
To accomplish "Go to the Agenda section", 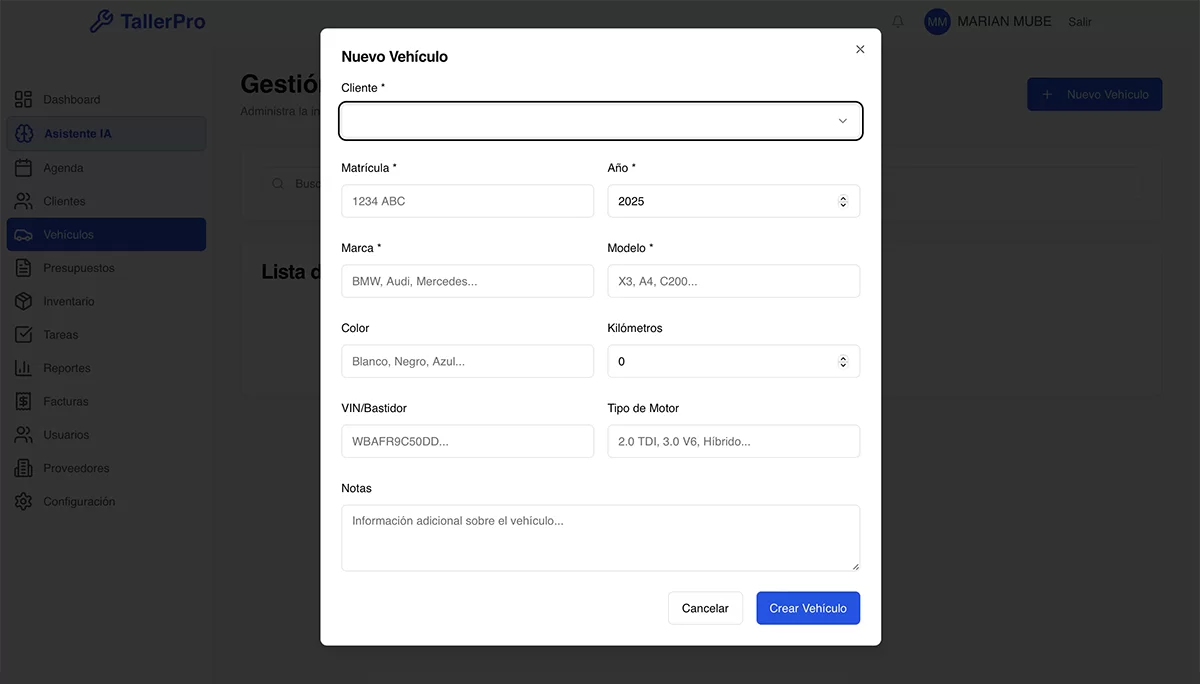I will point(106,168).
